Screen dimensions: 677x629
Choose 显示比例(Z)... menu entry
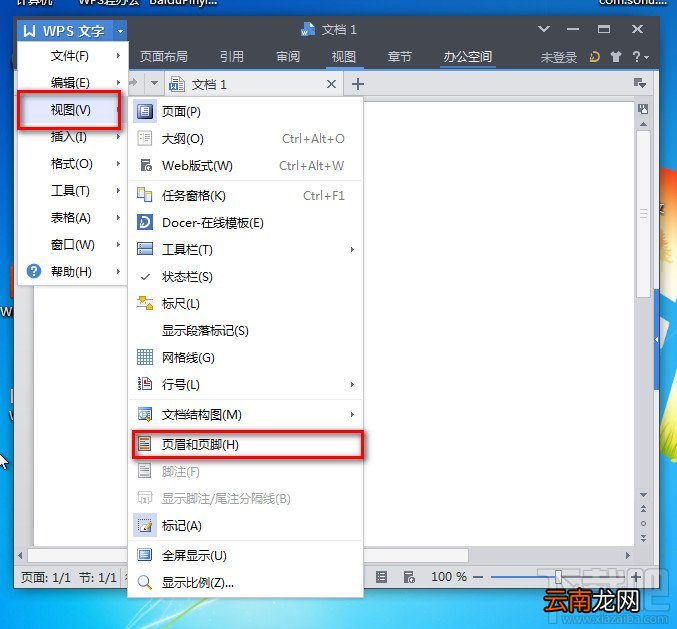coord(245,582)
